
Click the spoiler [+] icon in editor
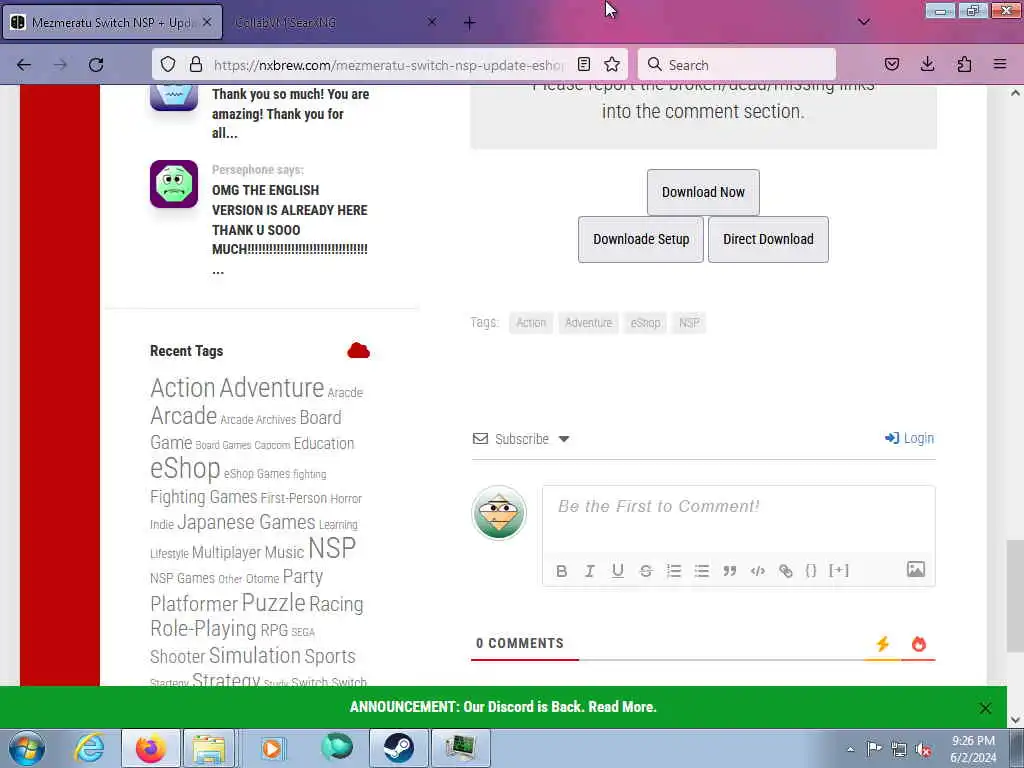839,570
